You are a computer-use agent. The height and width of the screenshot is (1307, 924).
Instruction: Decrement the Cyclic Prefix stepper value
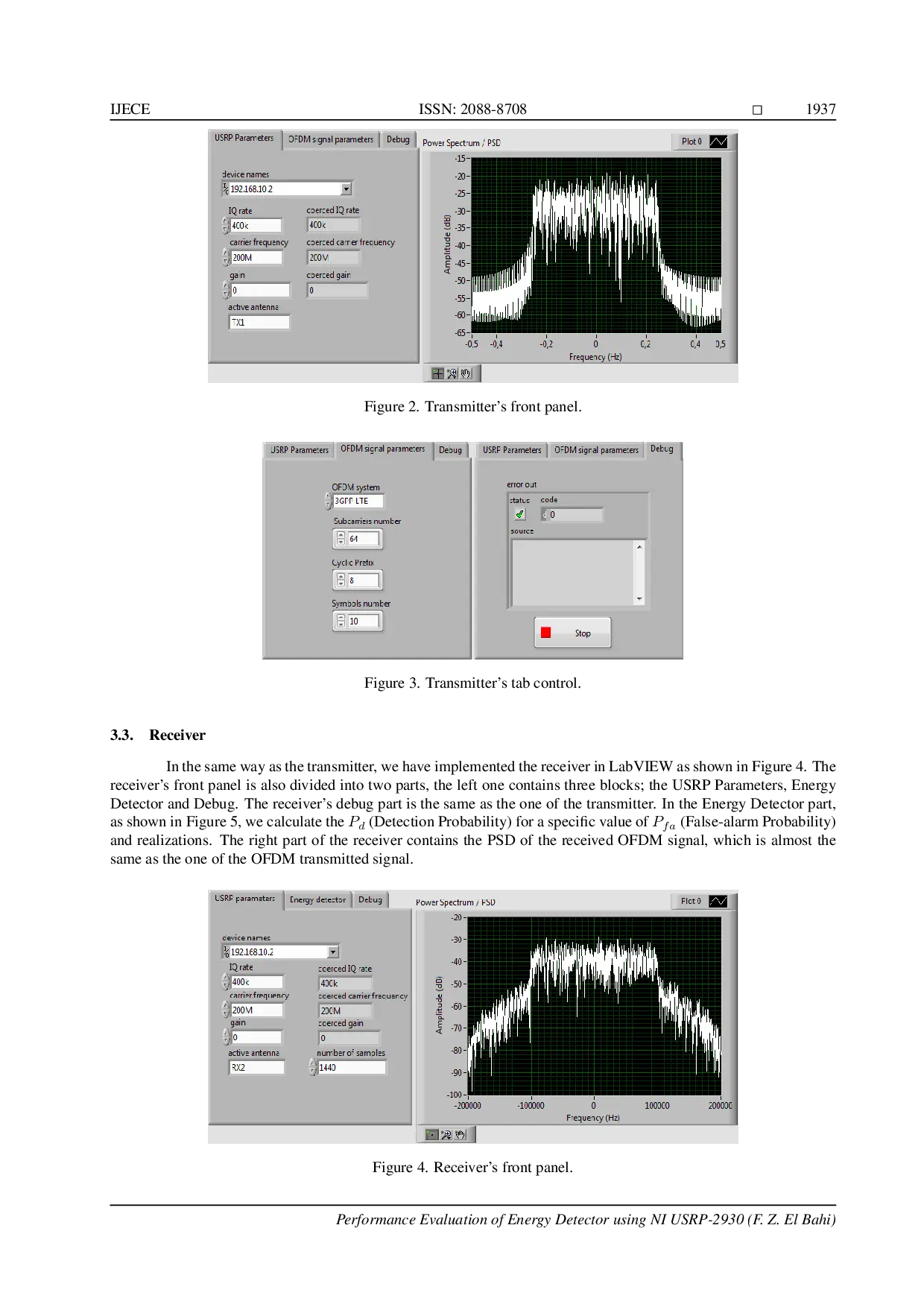coord(341,583)
